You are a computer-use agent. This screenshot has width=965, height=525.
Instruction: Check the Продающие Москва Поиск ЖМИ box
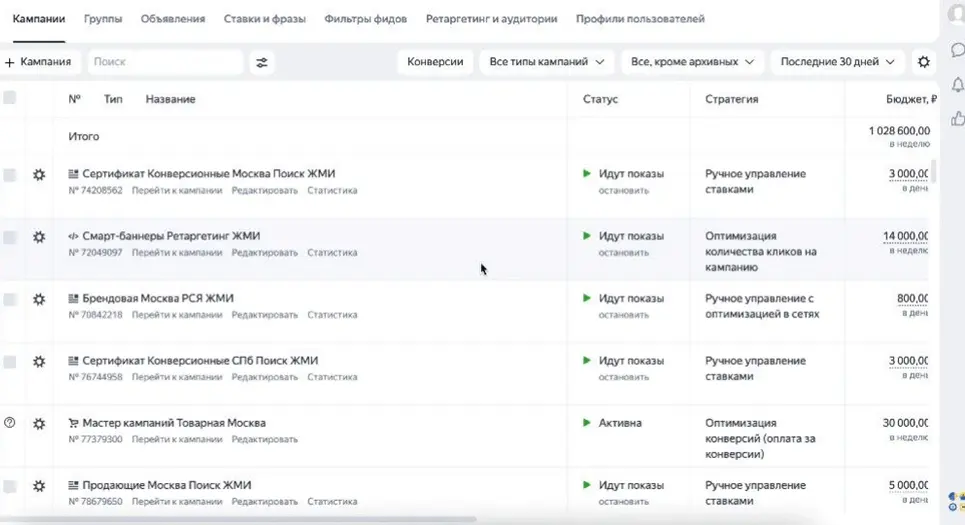tap(9, 486)
